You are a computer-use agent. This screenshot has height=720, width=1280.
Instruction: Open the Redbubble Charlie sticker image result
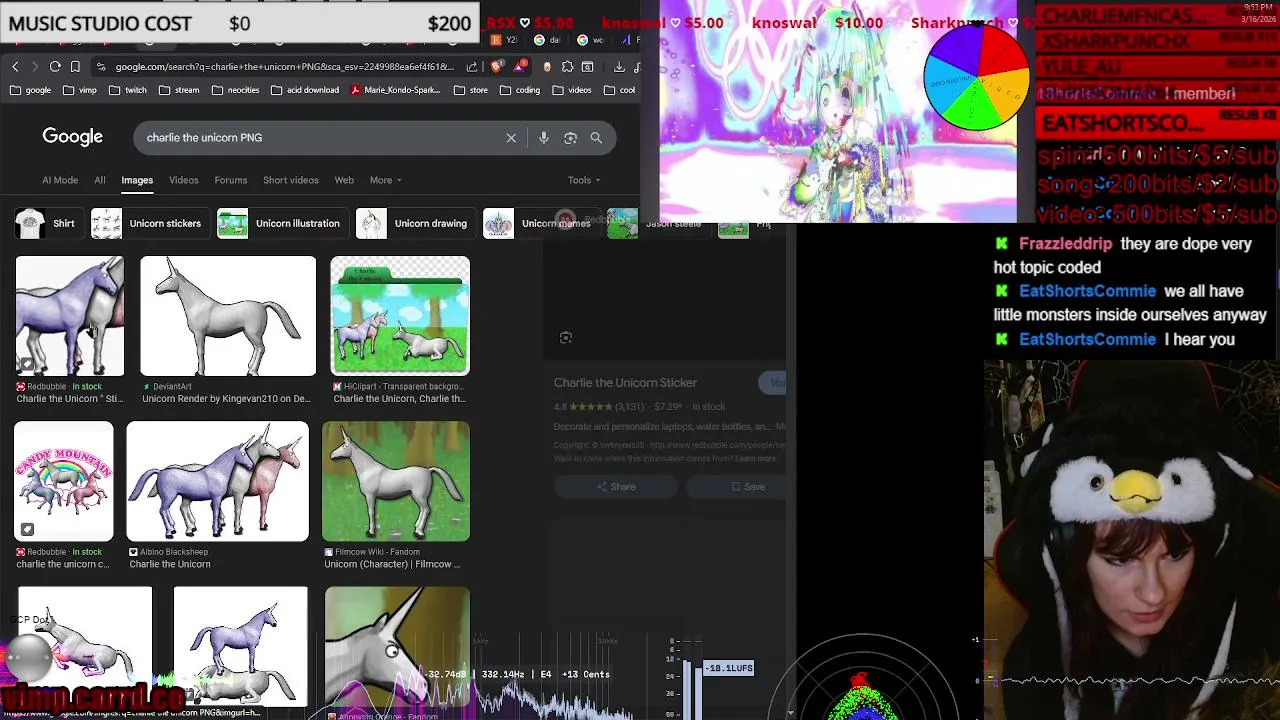pyautogui.click(x=70, y=316)
